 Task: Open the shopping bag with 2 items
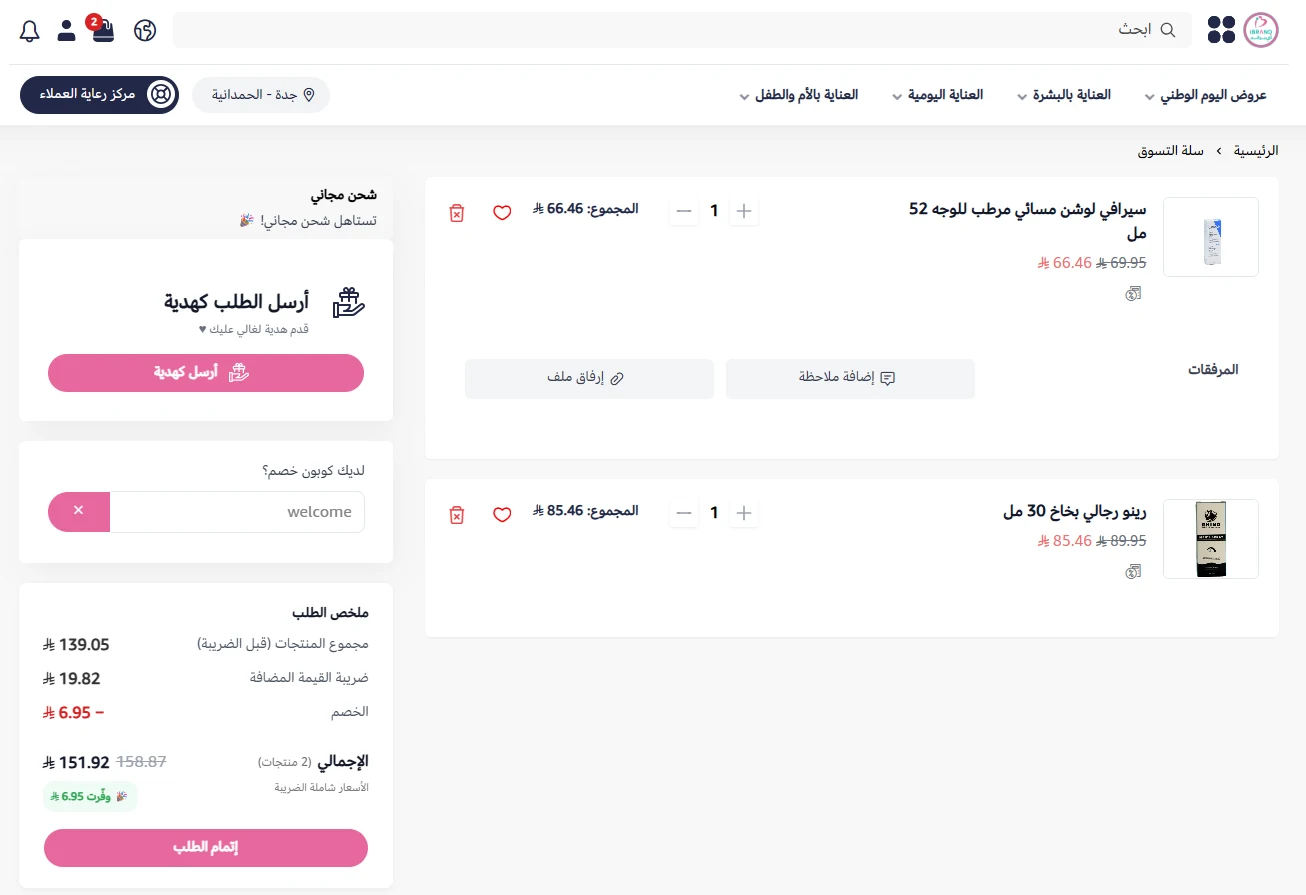tap(103, 29)
